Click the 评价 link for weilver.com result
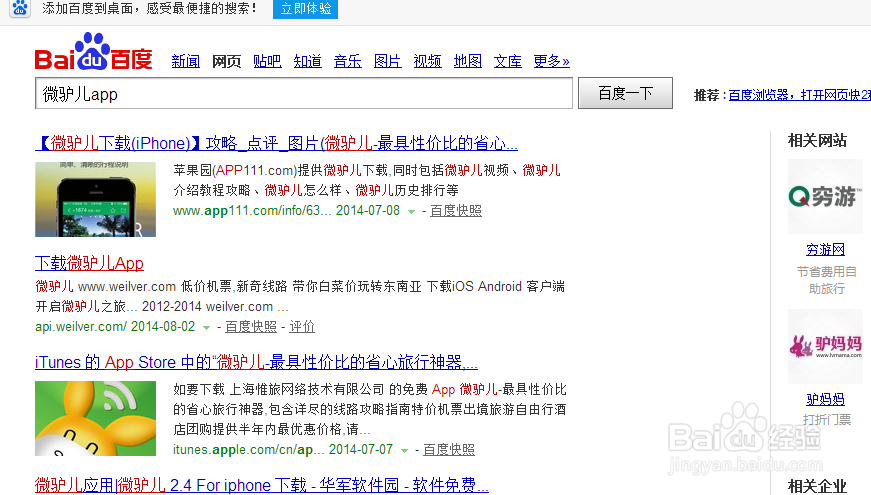This screenshot has height=495, width=871. tap(302, 327)
